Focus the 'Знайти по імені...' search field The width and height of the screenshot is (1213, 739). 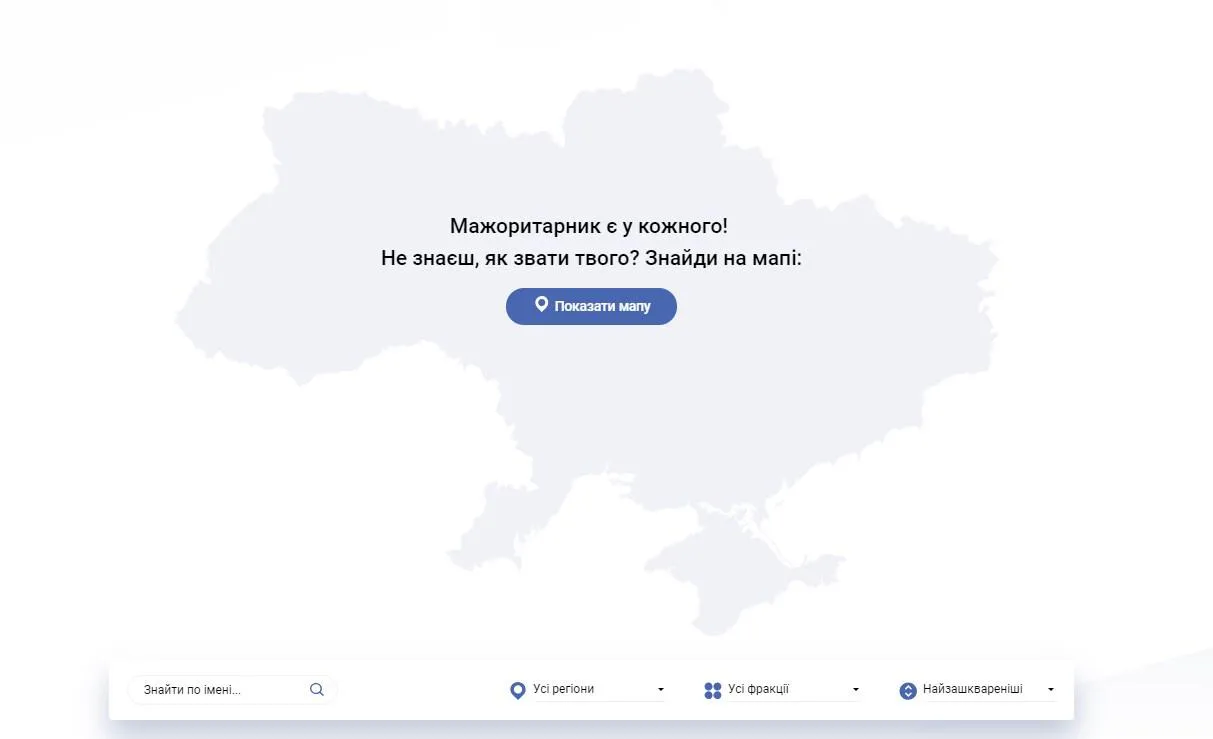(220, 689)
